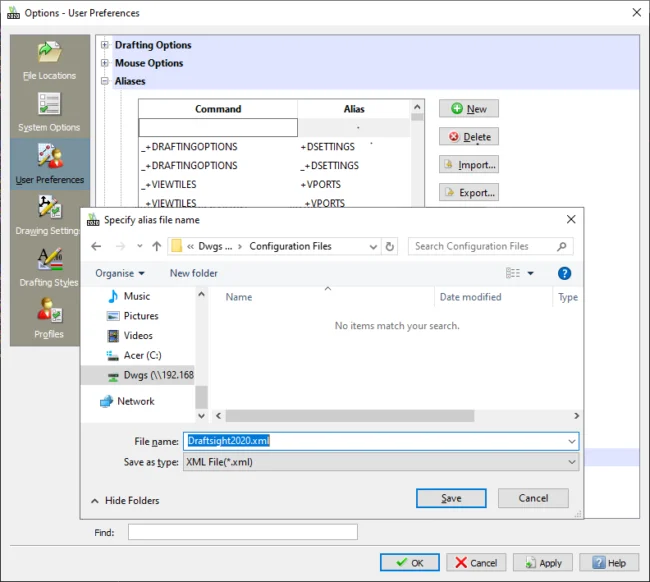This screenshot has height=582, width=650.
Task: Click the Save button
Action: [x=451, y=498]
